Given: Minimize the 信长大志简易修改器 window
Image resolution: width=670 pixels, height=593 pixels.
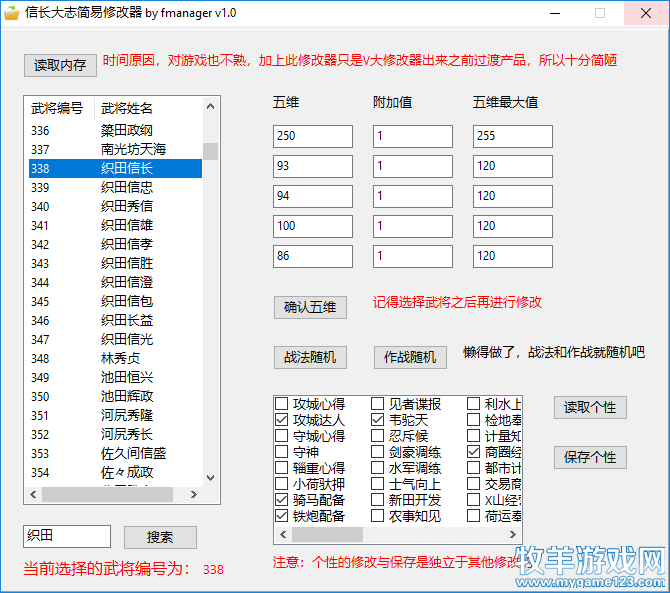Looking at the screenshot, I should [555, 13].
